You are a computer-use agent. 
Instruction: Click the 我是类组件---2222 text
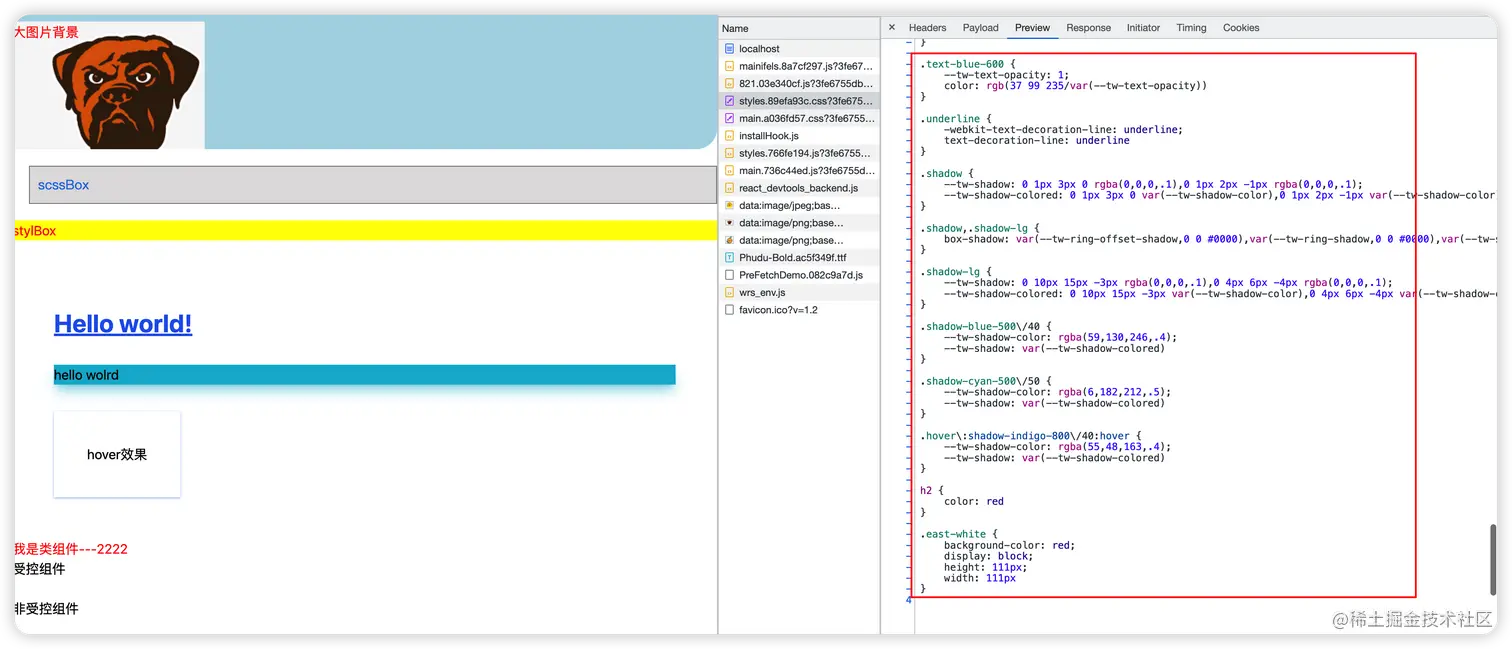pyautogui.click(x=71, y=549)
